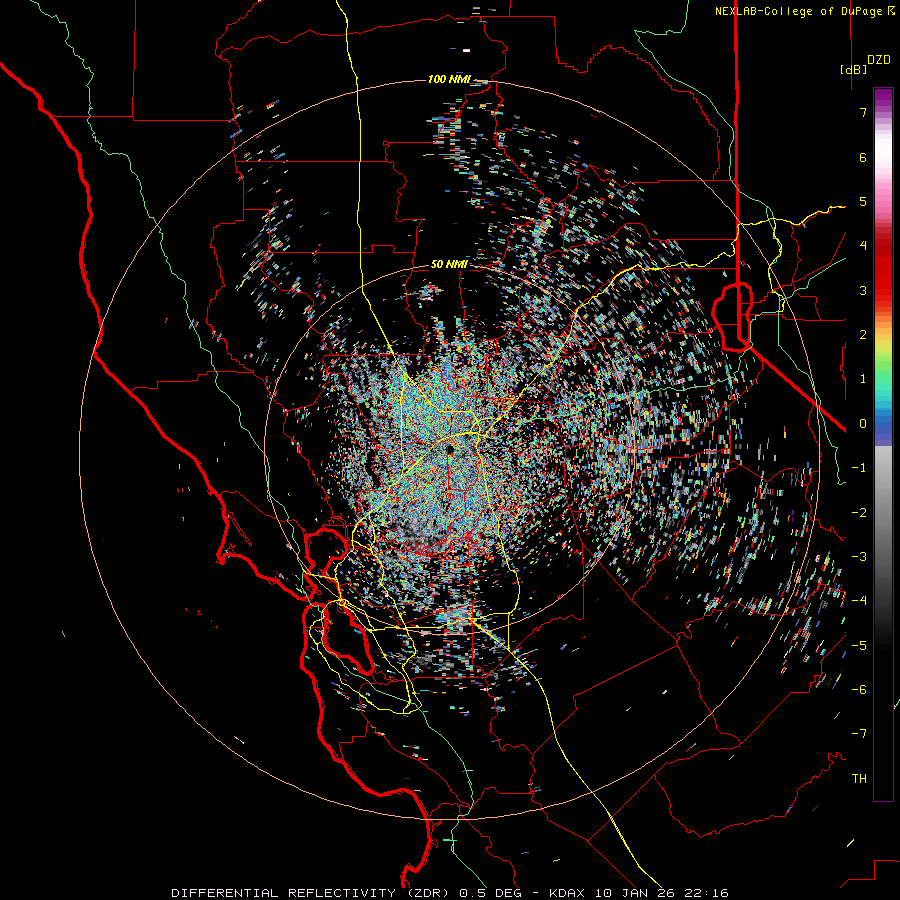Click the "TH" threshold label on the scale

point(859,778)
